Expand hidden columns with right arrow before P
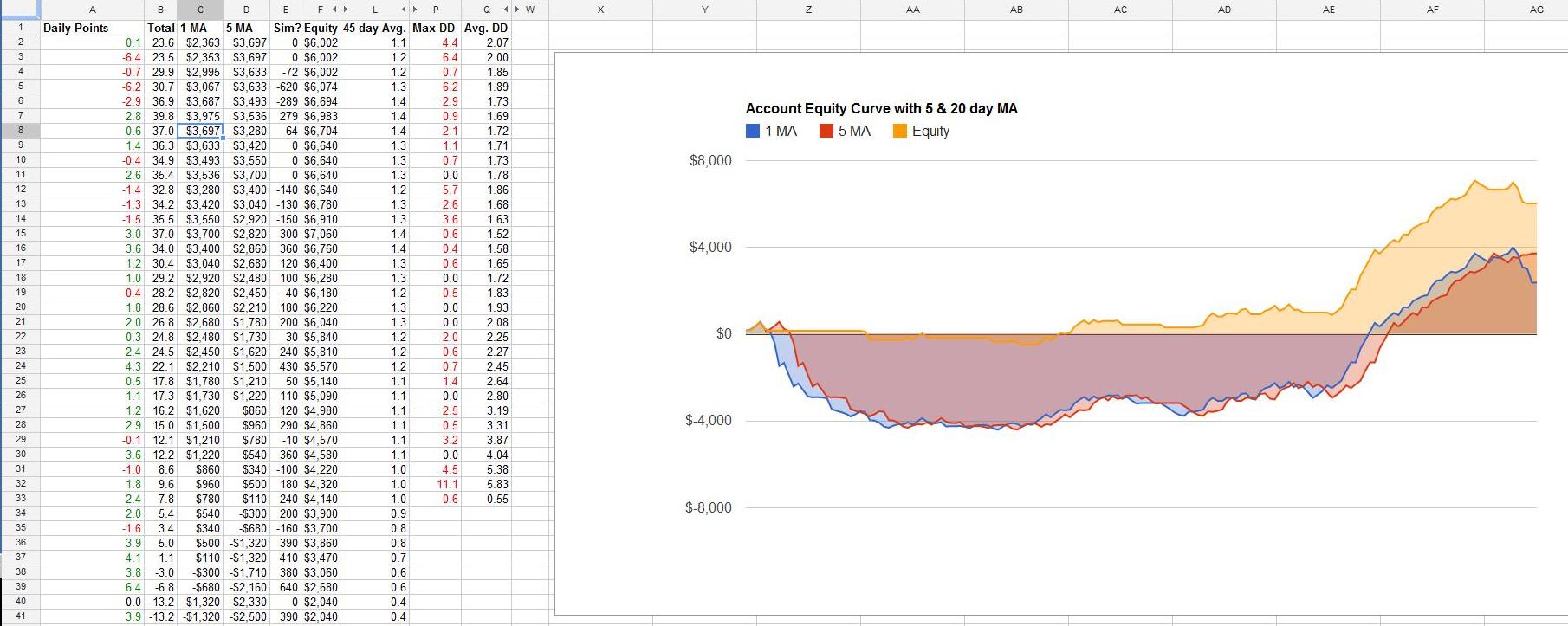 [x=415, y=10]
